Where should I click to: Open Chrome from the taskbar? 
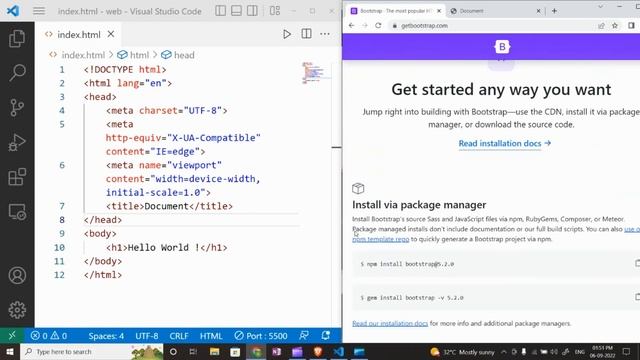[256, 351]
